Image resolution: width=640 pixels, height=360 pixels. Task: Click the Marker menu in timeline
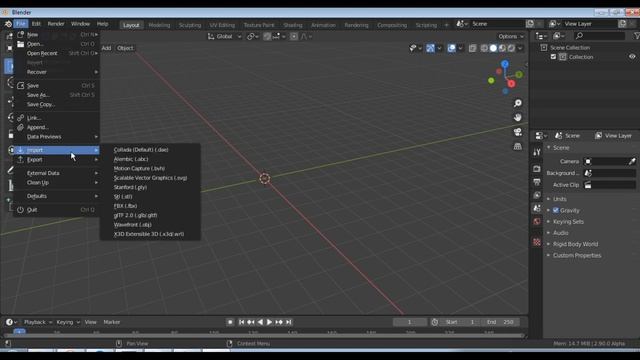(111, 322)
